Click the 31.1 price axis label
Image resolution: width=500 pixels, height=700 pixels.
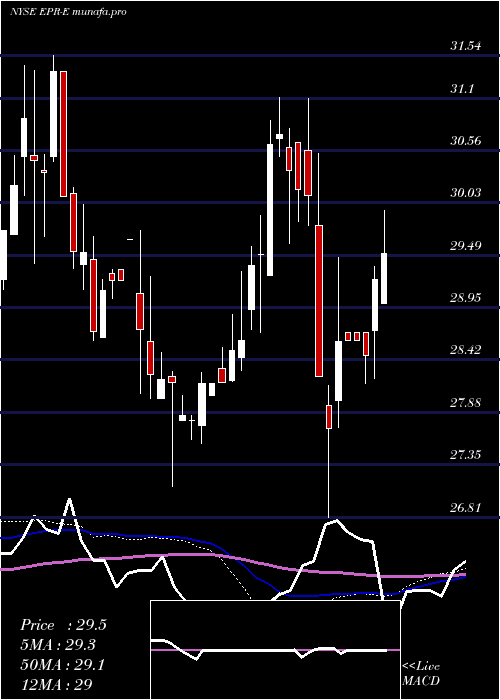(x=462, y=89)
